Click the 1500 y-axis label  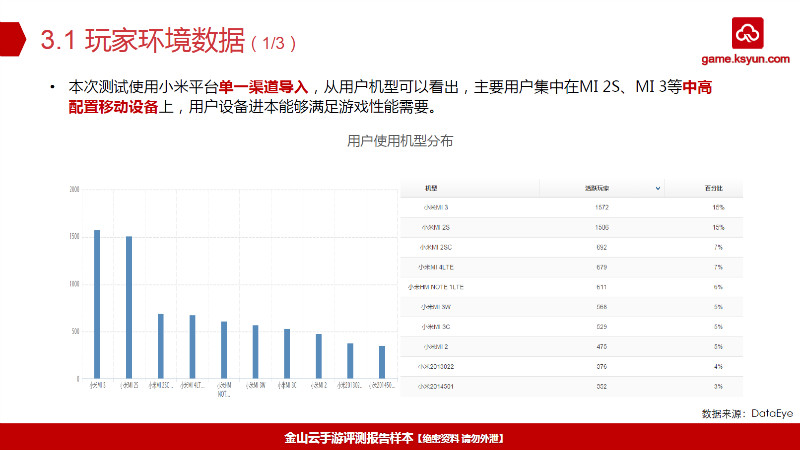pyautogui.click(x=74, y=237)
